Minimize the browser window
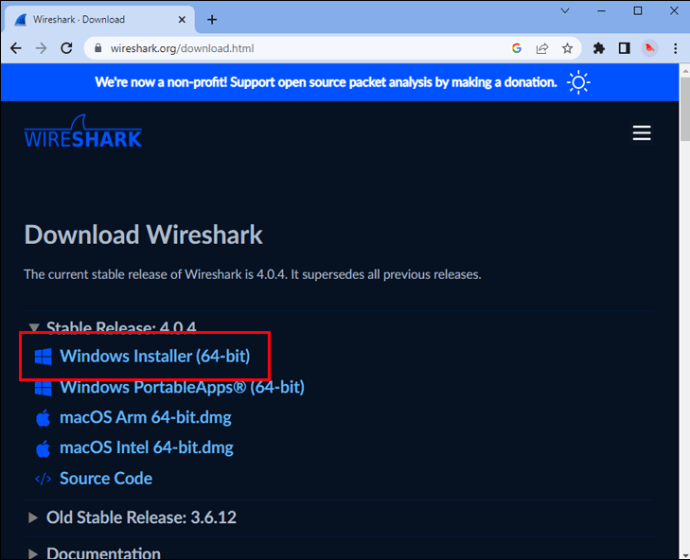Image resolution: width=690 pixels, height=560 pixels. (x=602, y=11)
